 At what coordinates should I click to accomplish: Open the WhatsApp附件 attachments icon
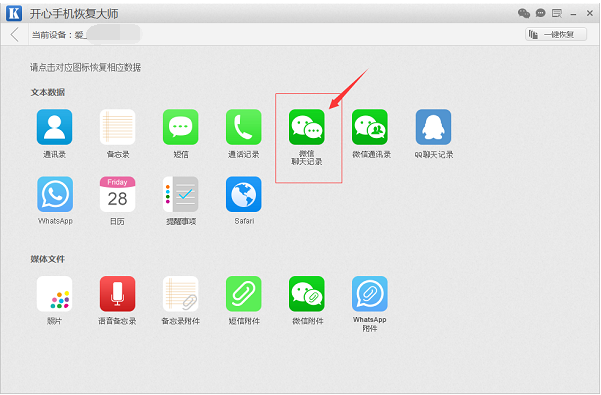coord(370,294)
